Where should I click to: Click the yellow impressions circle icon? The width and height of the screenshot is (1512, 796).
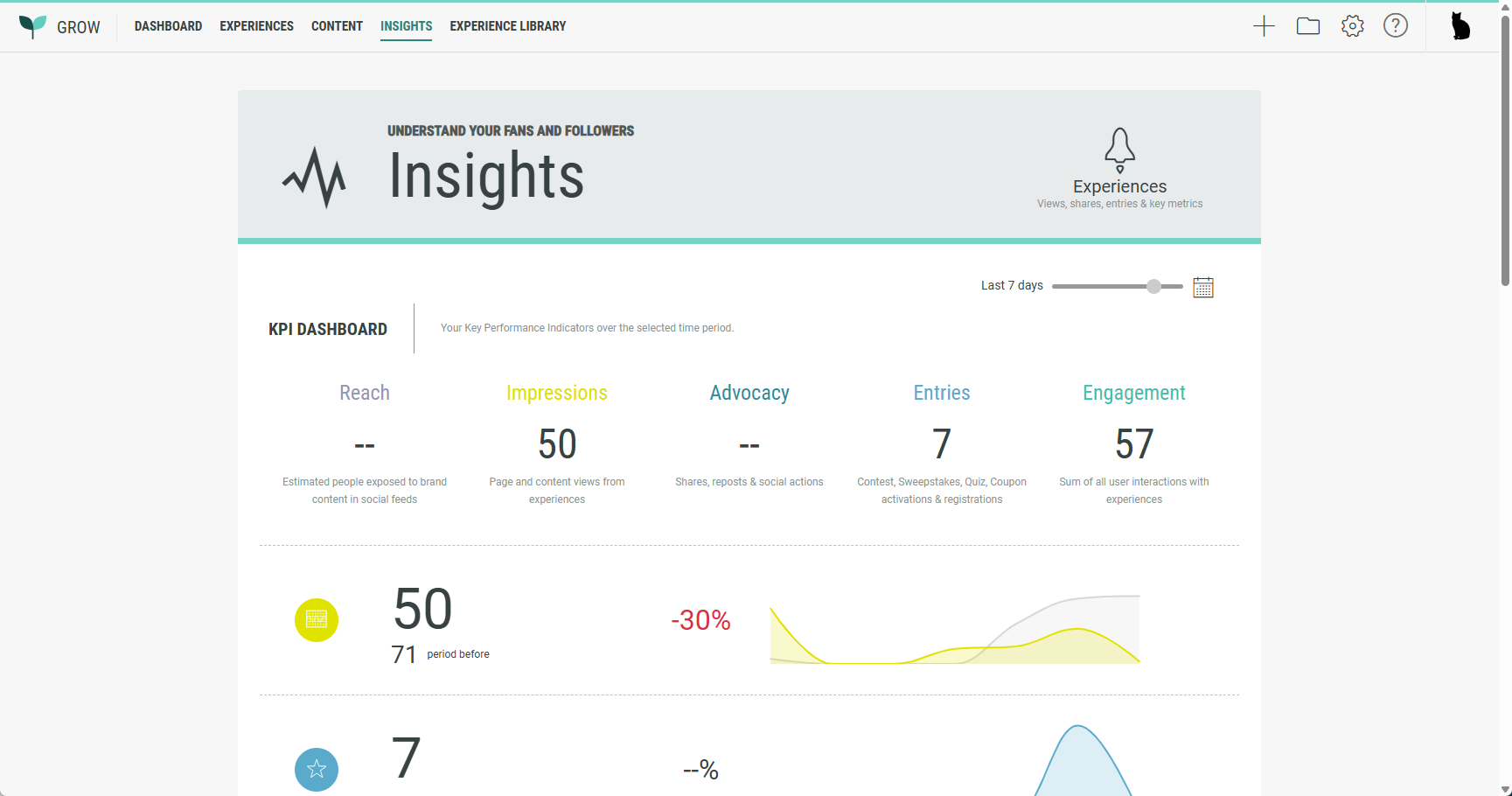(317, 620)
